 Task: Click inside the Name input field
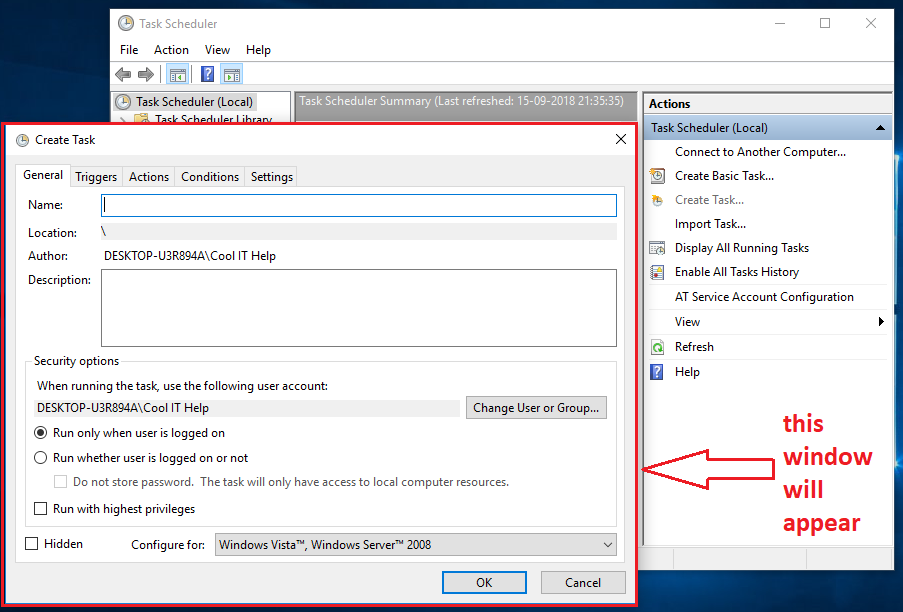pyautogui.click(x=359, y=206)
